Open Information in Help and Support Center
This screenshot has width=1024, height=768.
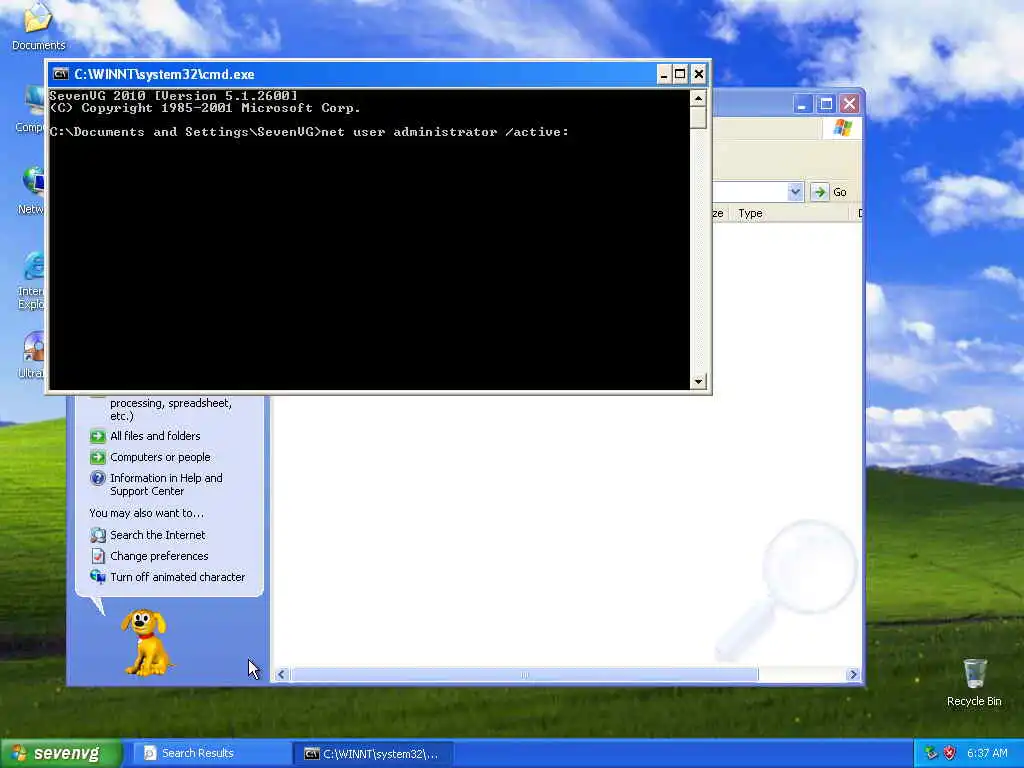tap(166, 485)
